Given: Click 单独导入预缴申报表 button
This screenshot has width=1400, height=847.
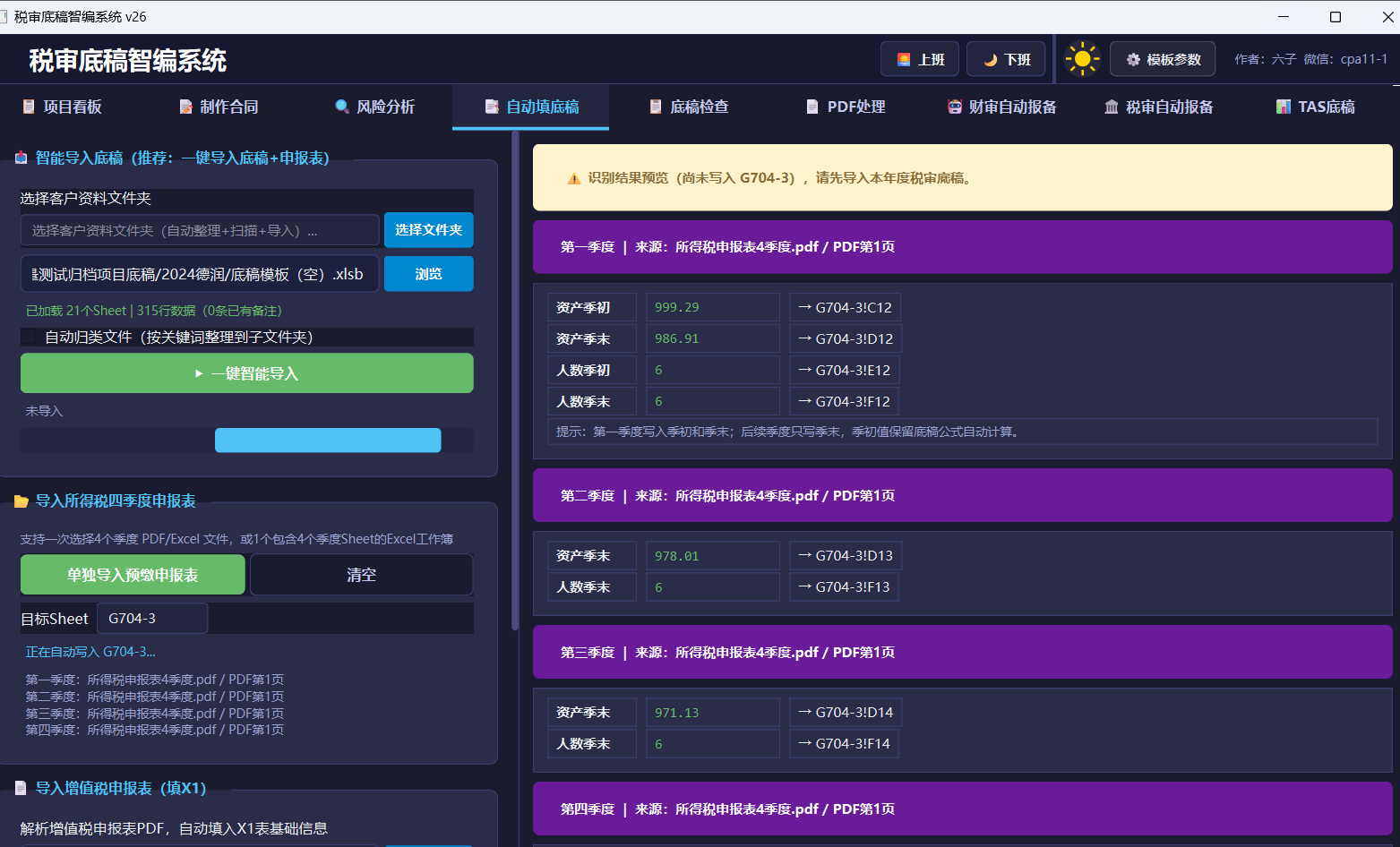Looking at the screenshot, I should [x=133, y=575].
